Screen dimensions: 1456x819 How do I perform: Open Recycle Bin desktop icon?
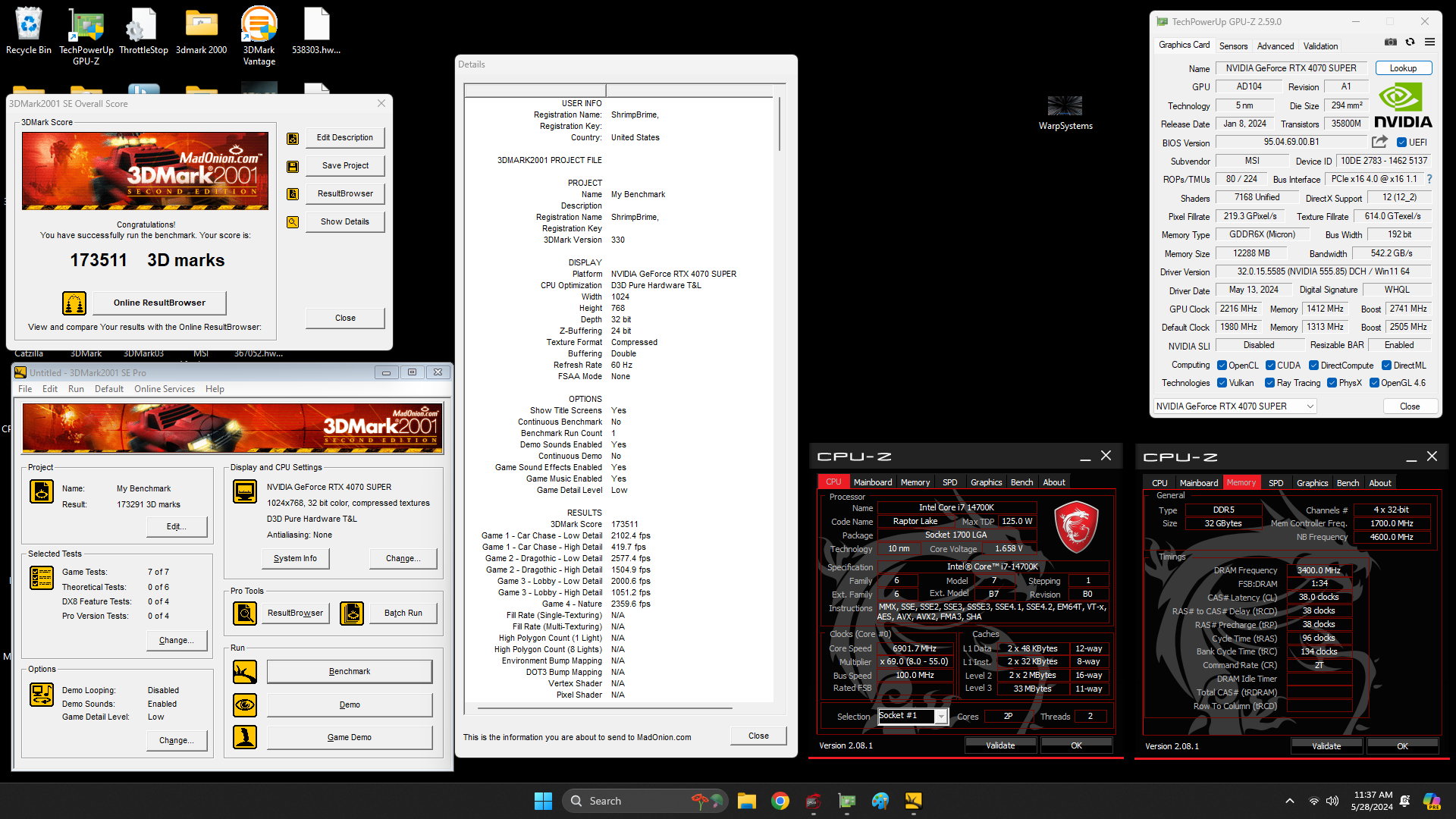[x=29, y=30]
